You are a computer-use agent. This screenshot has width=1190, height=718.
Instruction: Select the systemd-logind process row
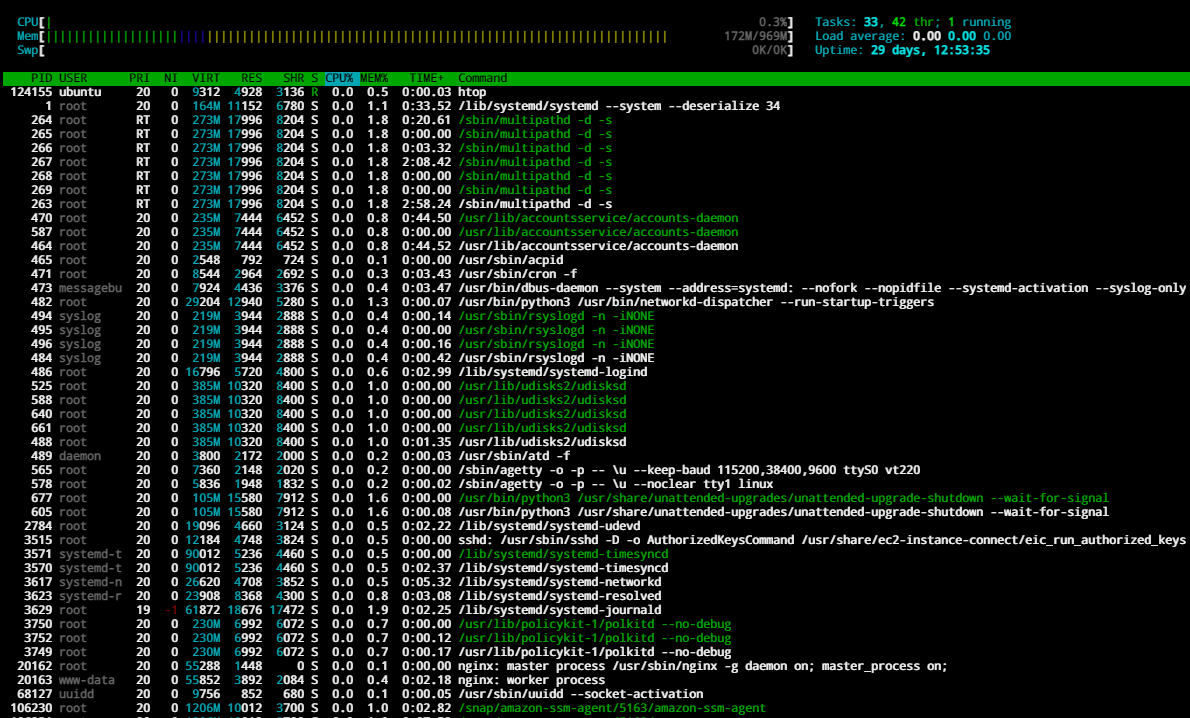pos(595,372)
